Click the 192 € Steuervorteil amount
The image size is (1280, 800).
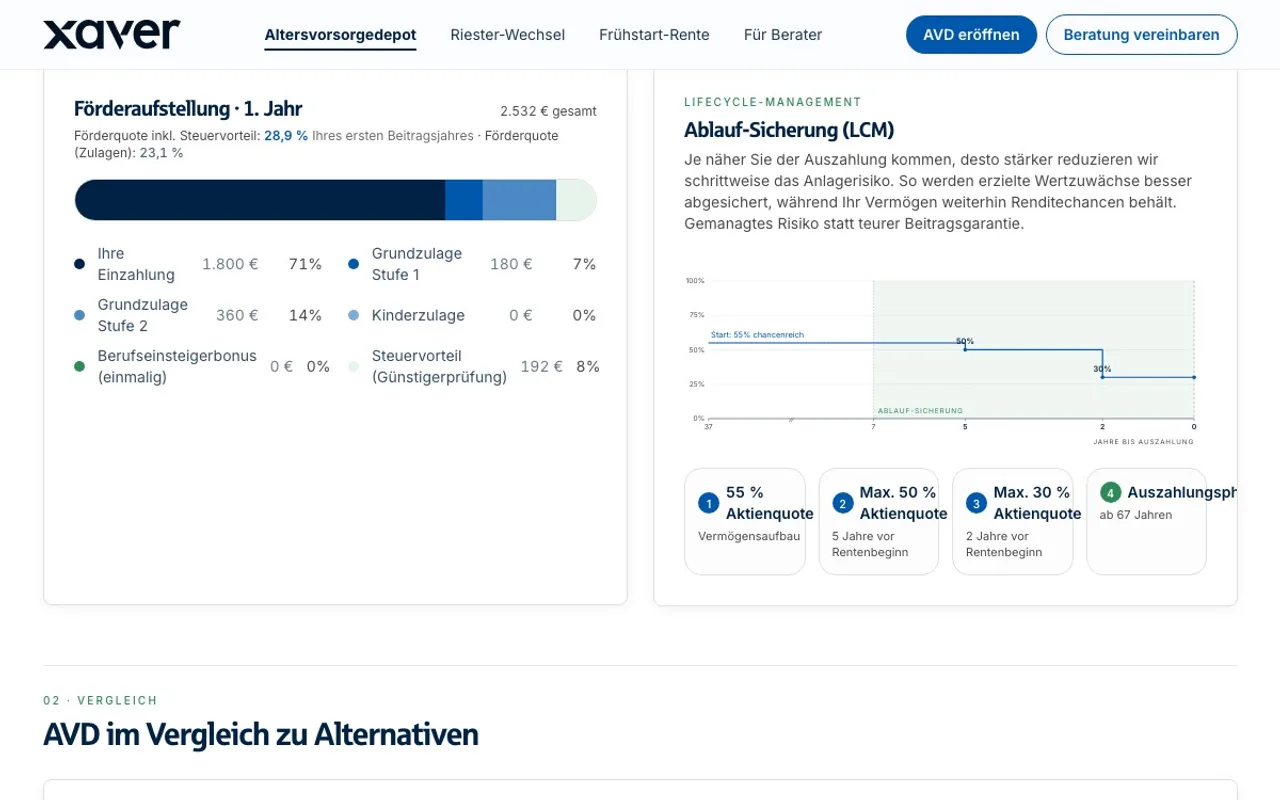tap(541, 366)
